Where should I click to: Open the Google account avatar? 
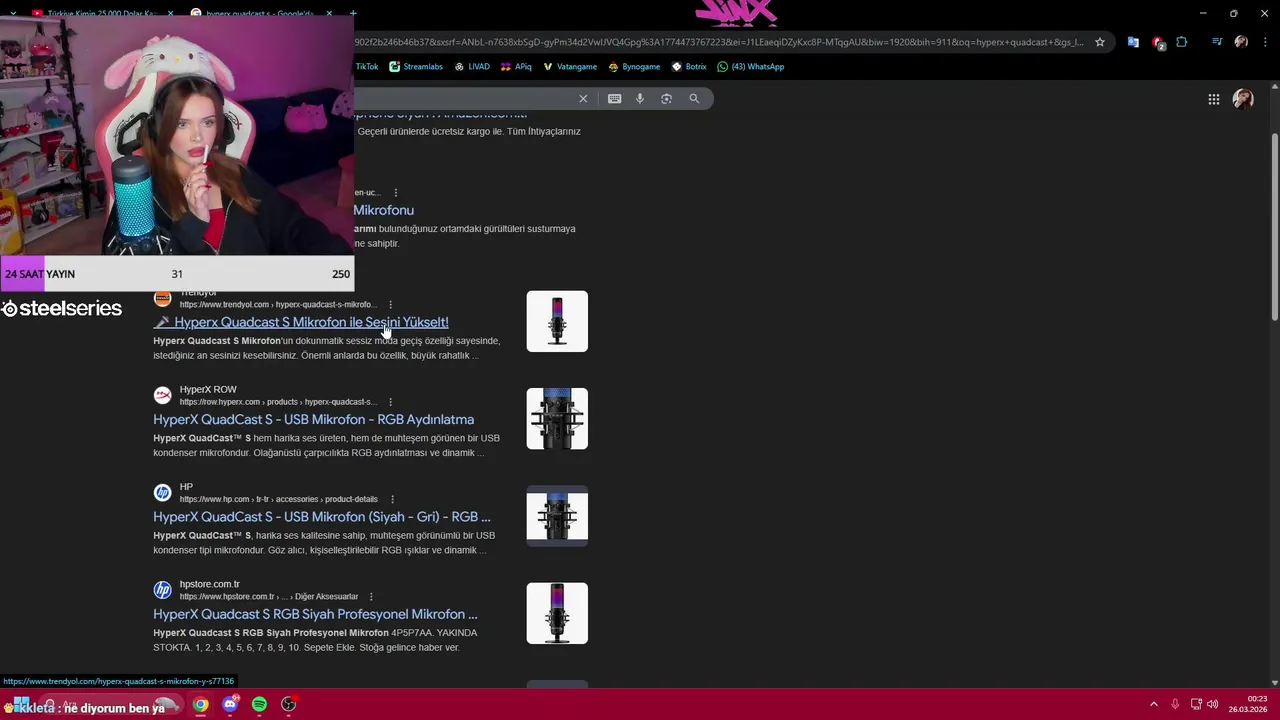point(1243,99)
